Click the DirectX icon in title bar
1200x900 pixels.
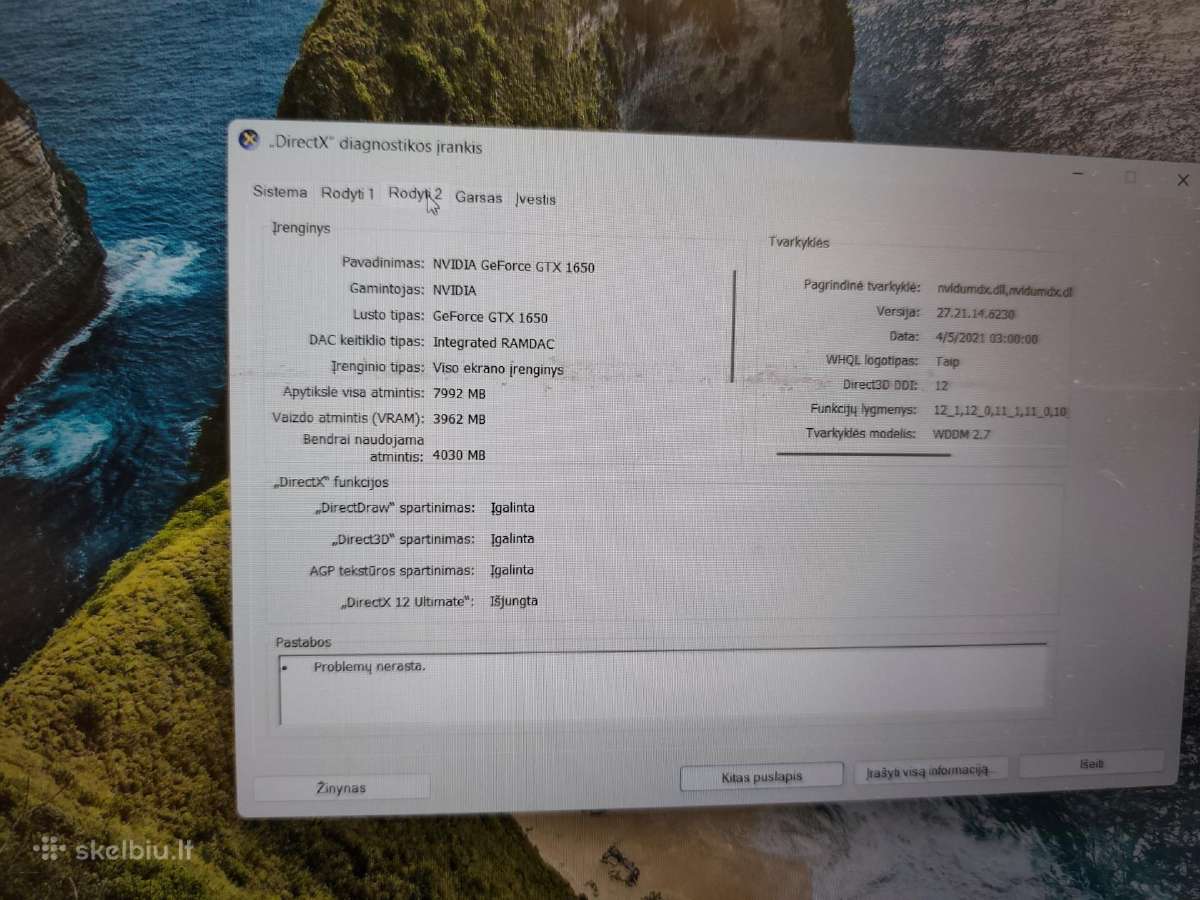(x=249, y=140)
